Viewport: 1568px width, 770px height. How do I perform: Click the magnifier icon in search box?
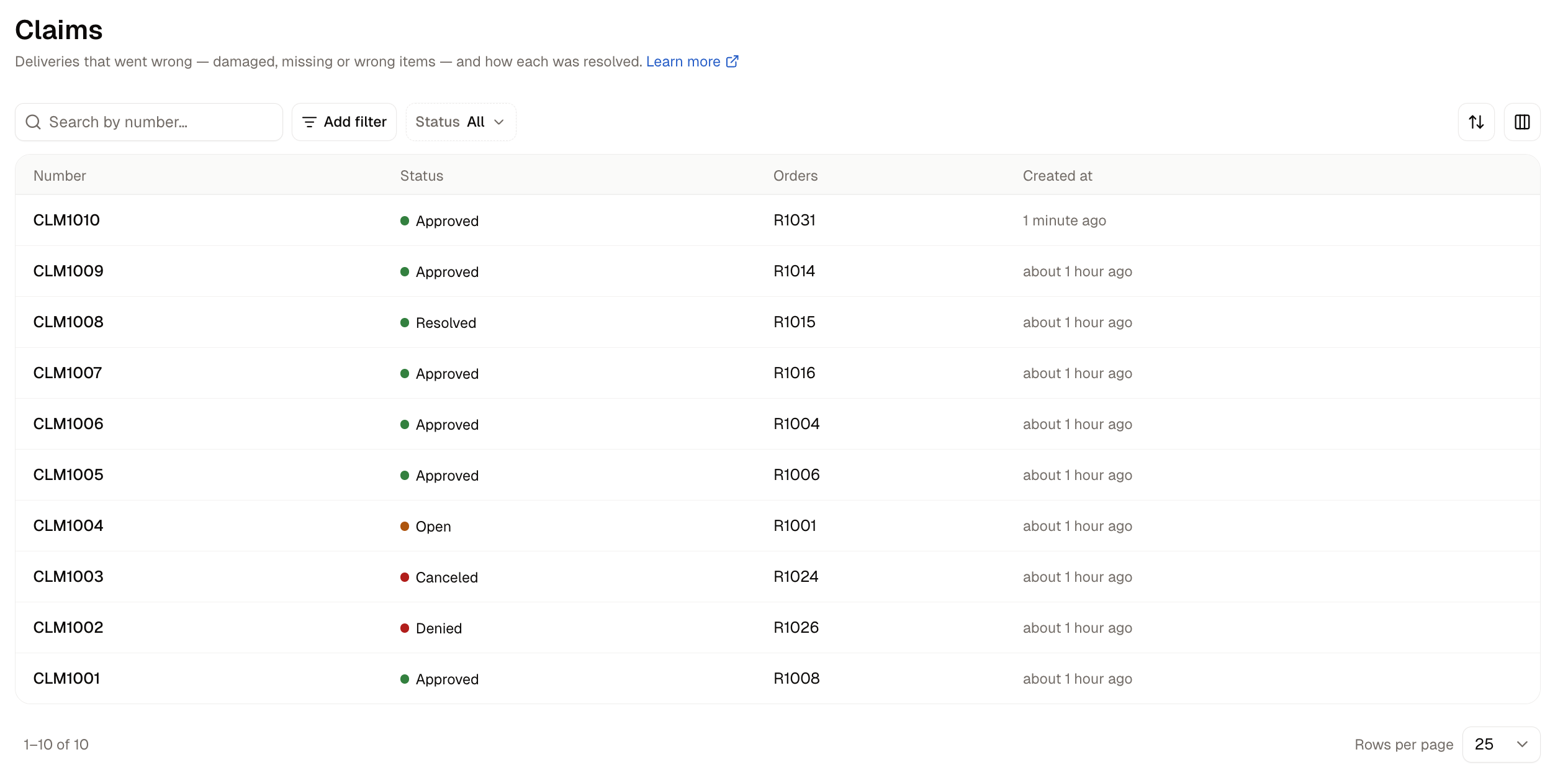coord(33,122)
